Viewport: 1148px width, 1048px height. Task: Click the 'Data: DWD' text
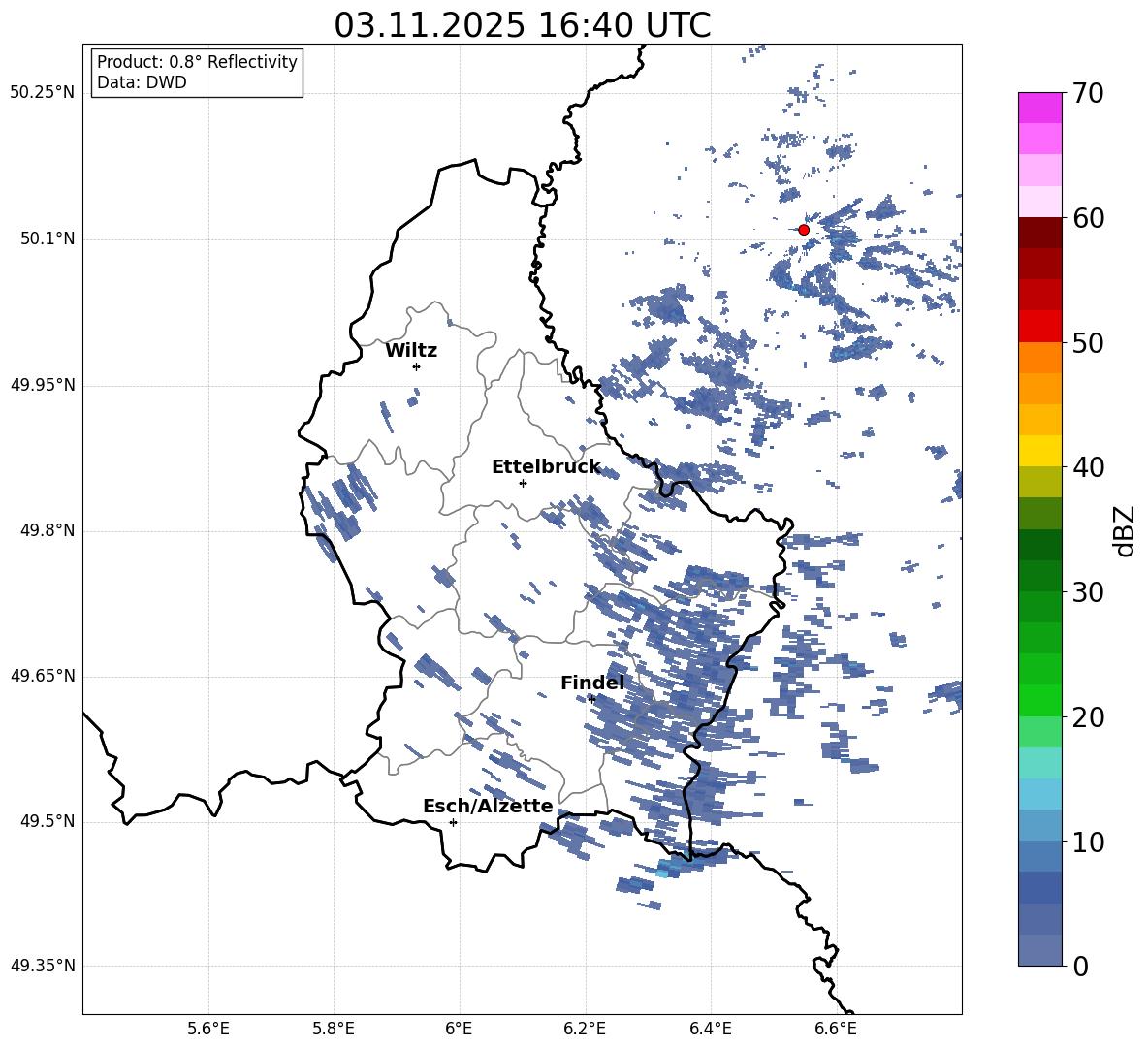pyautogui.click(x=142, y=82)
